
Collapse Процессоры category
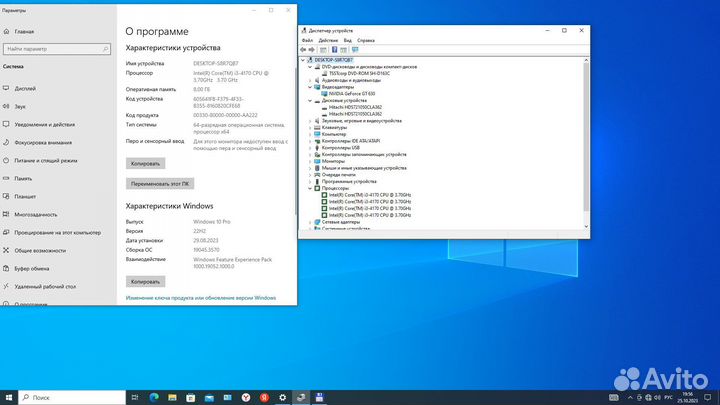[310, 188]
